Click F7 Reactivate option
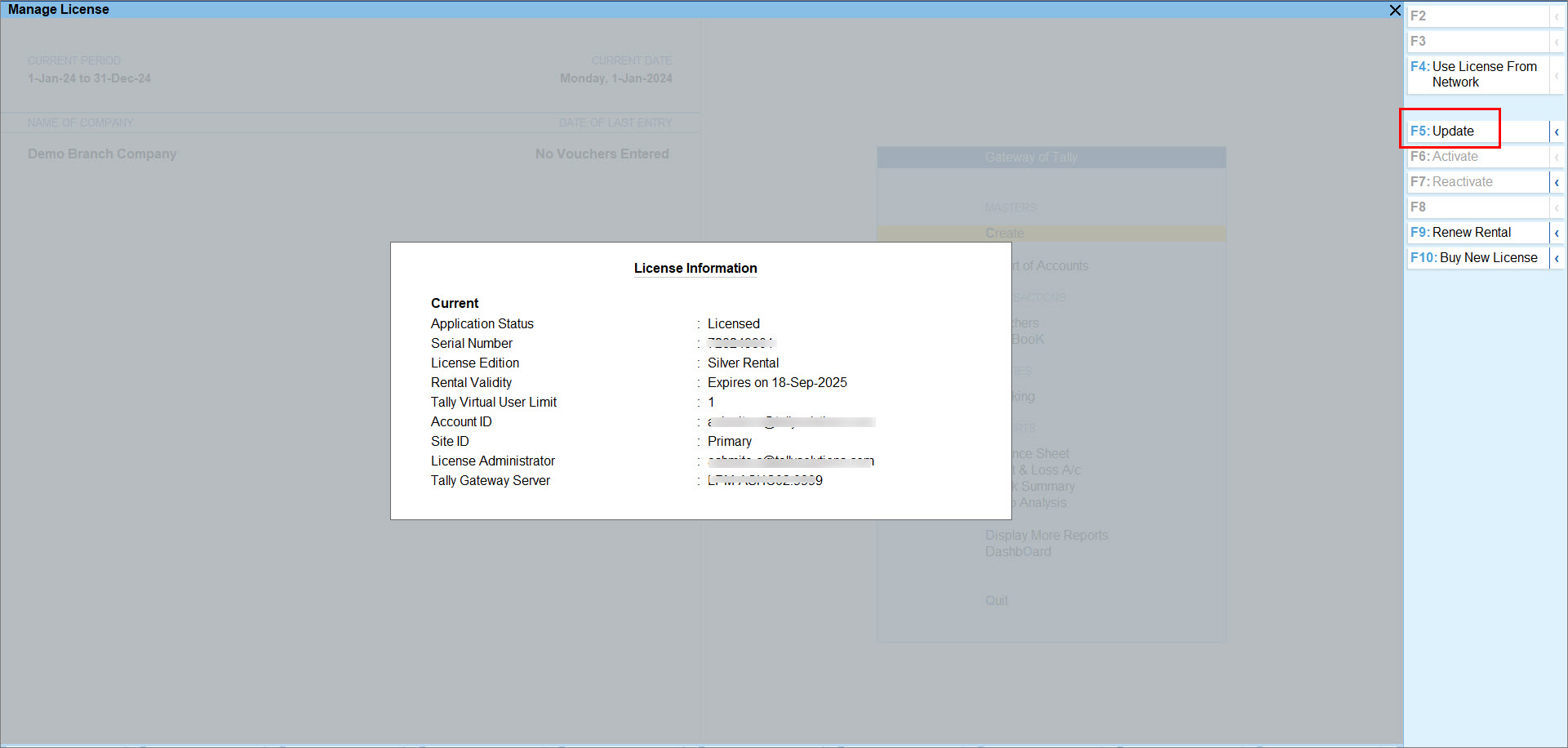The image size is (1568, 748). [1477, 182]
